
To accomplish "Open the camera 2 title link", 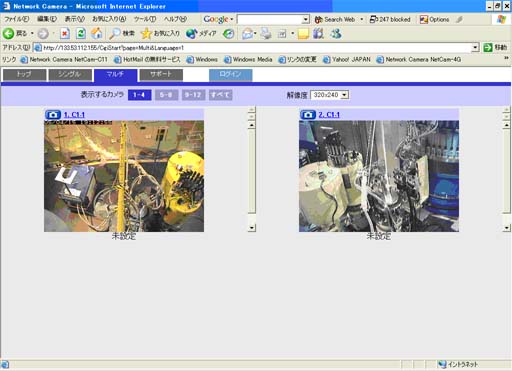I will coord(329,115).
